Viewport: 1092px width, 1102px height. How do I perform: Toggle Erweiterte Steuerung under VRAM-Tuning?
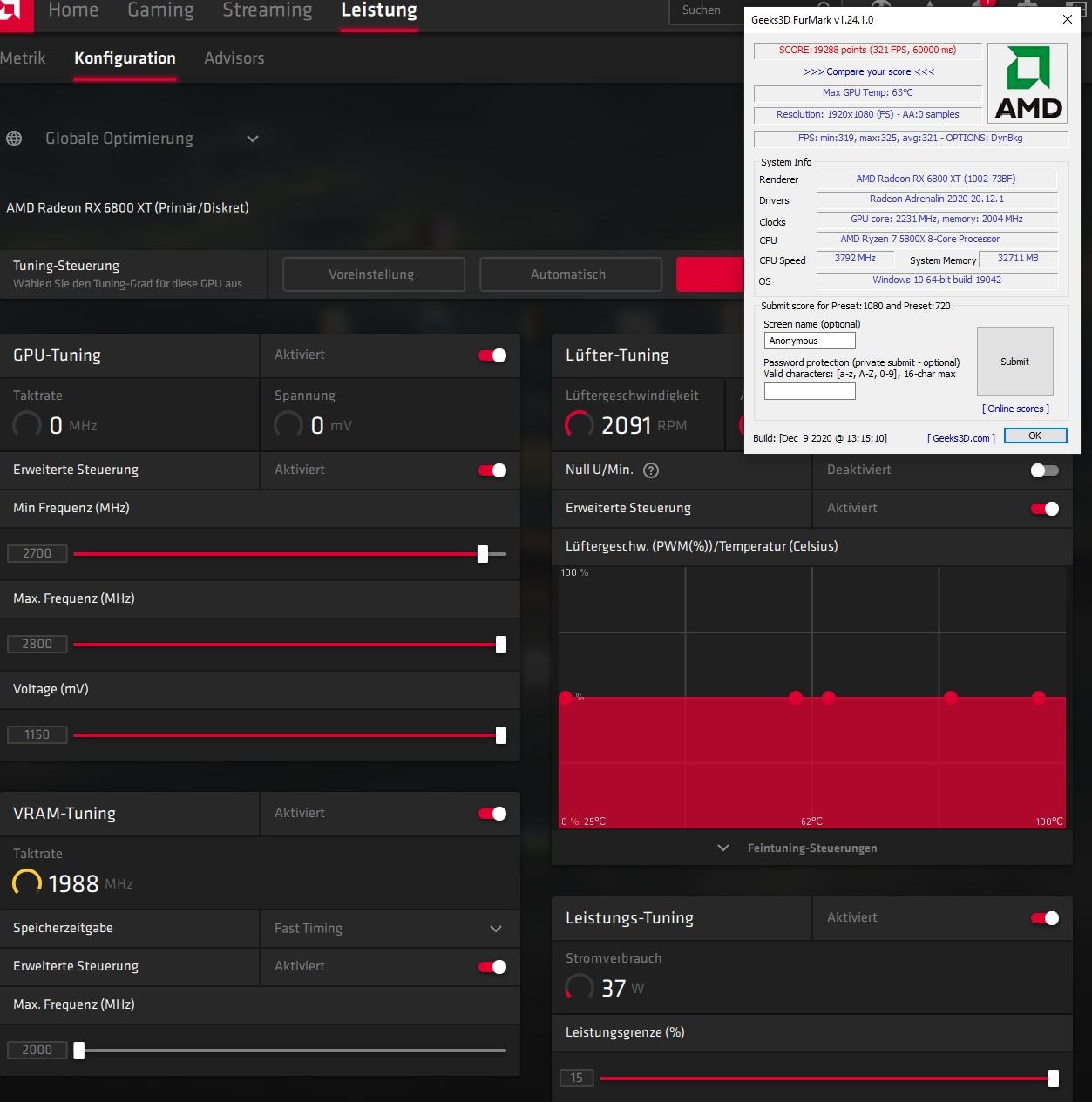click(x=492, y=967)
